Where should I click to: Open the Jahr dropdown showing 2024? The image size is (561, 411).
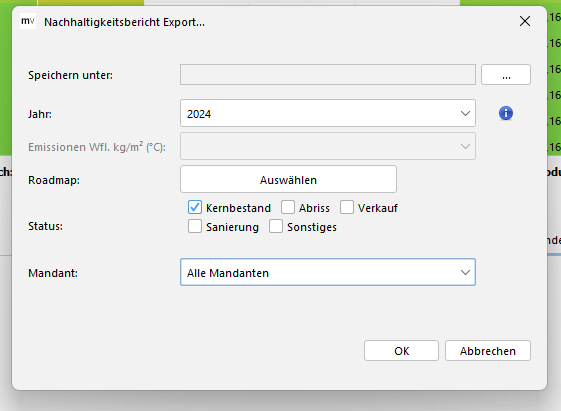[328, 113]
